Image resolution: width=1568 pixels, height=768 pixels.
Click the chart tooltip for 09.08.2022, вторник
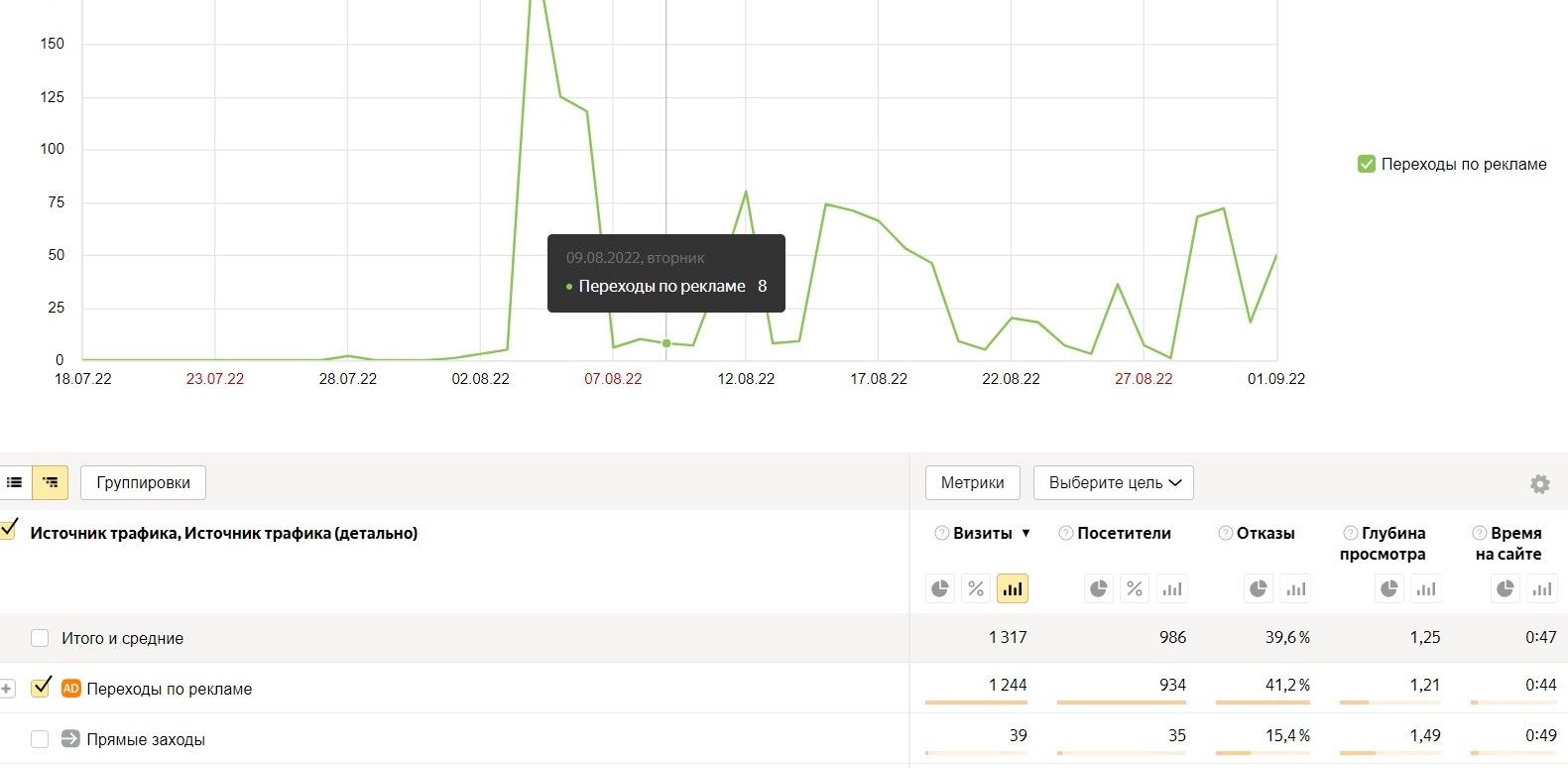(x=666, y=273)
